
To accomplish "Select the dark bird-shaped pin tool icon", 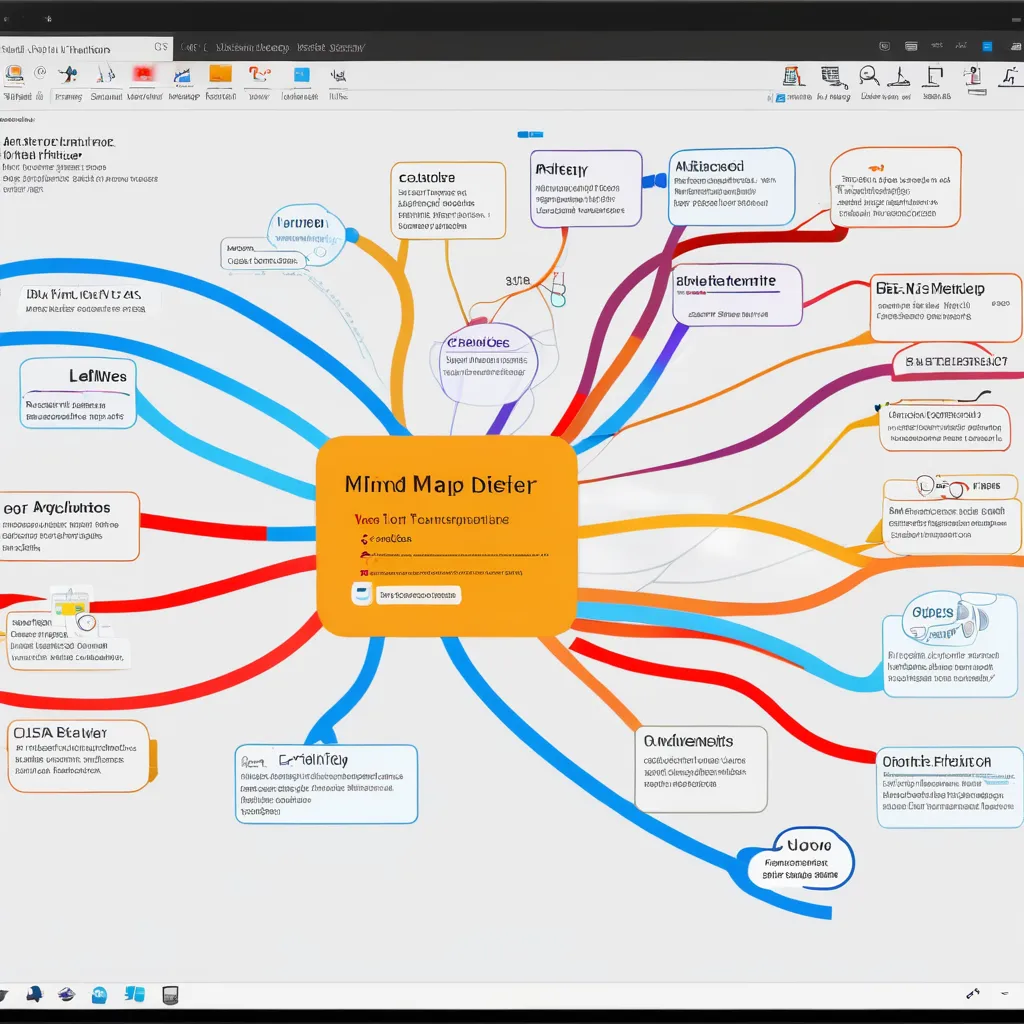I will click(68, 74).
